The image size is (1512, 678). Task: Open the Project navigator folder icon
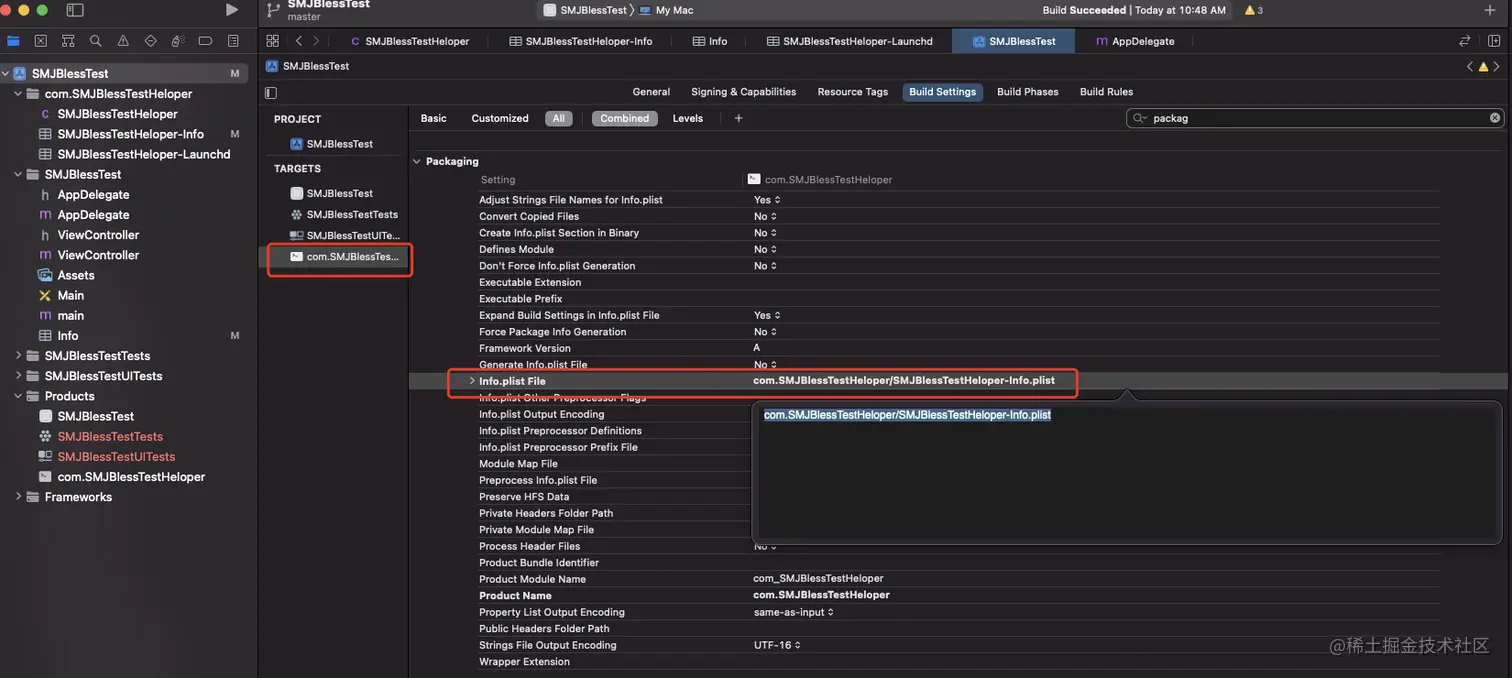(x=13, y=41)
